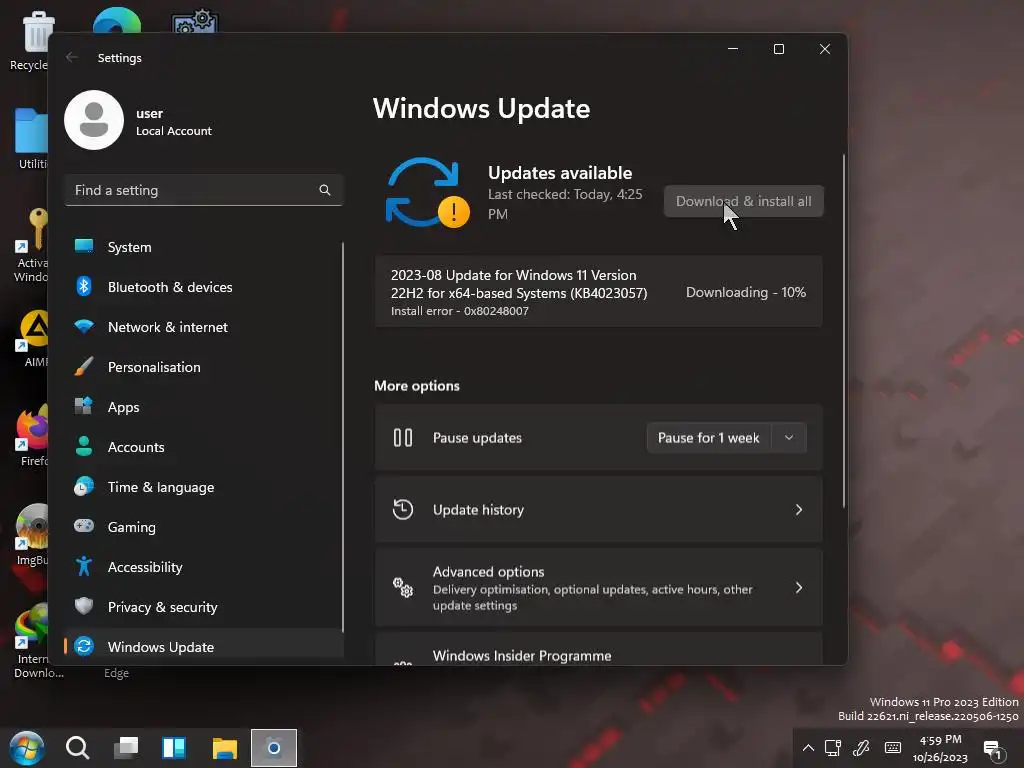
Task: Click the Gaming controller icon
Action: tap(84, 526)
